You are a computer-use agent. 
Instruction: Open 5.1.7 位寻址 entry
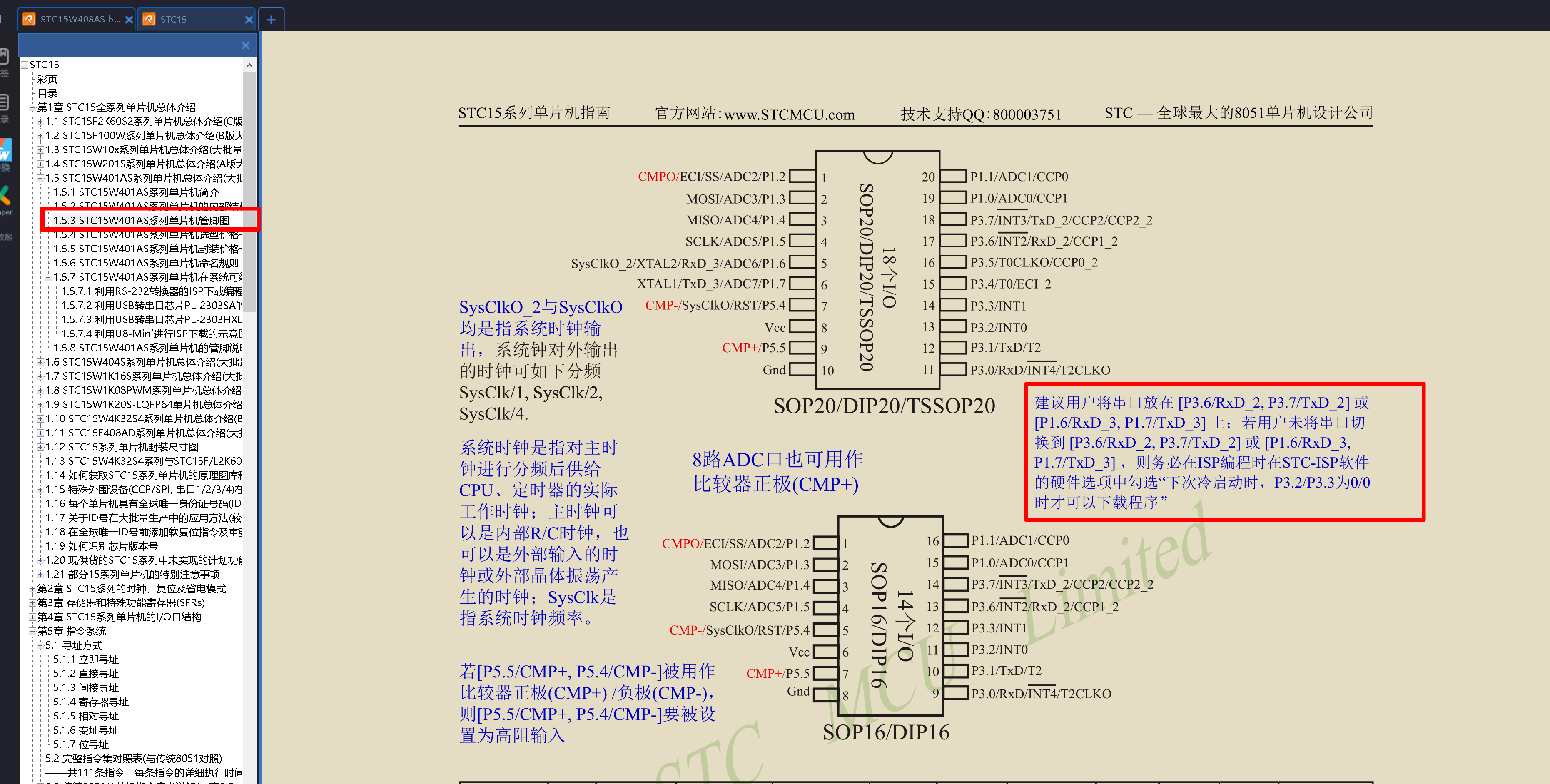click(81, 745)
